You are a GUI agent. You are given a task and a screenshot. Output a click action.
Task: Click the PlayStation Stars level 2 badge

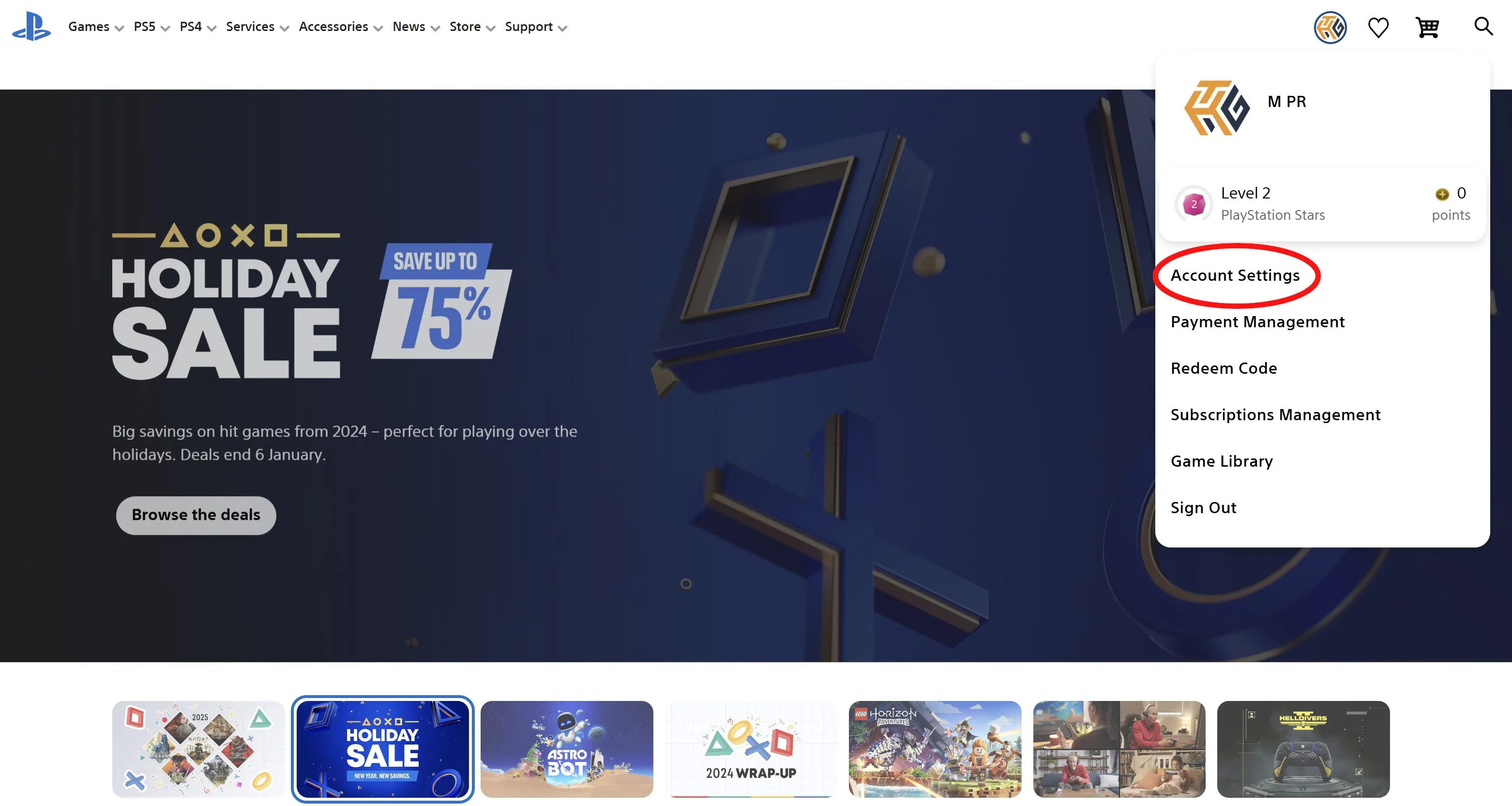(1194, 204)
